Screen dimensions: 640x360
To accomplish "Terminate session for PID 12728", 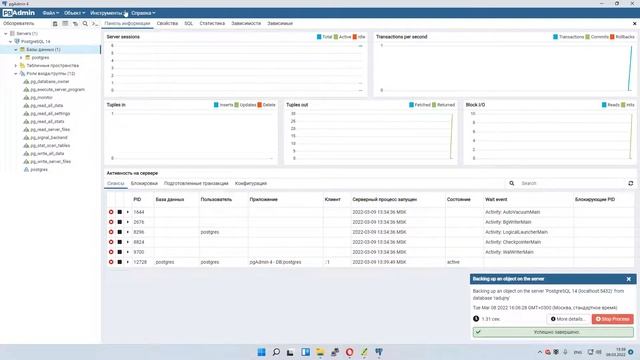I will [x=111, y=262].
